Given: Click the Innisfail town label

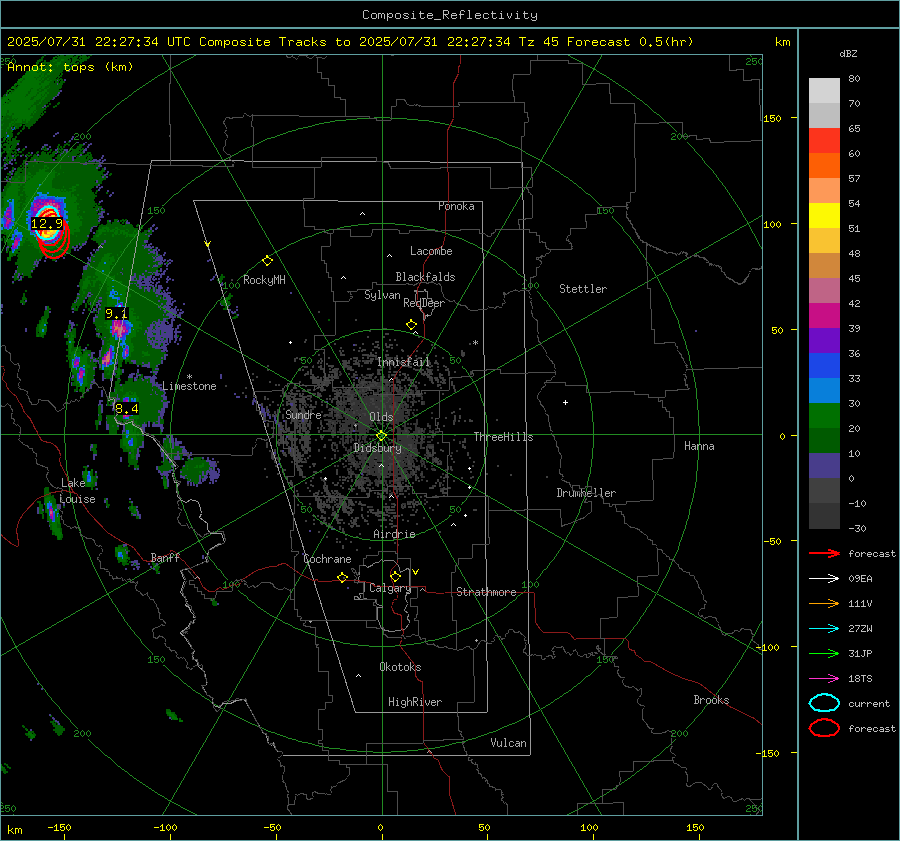Looking at the screenshot, I should pos(404,362).
